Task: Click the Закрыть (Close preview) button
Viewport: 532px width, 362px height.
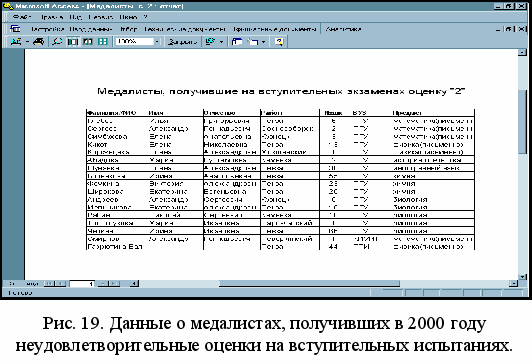Action: (x=183, y=42)
